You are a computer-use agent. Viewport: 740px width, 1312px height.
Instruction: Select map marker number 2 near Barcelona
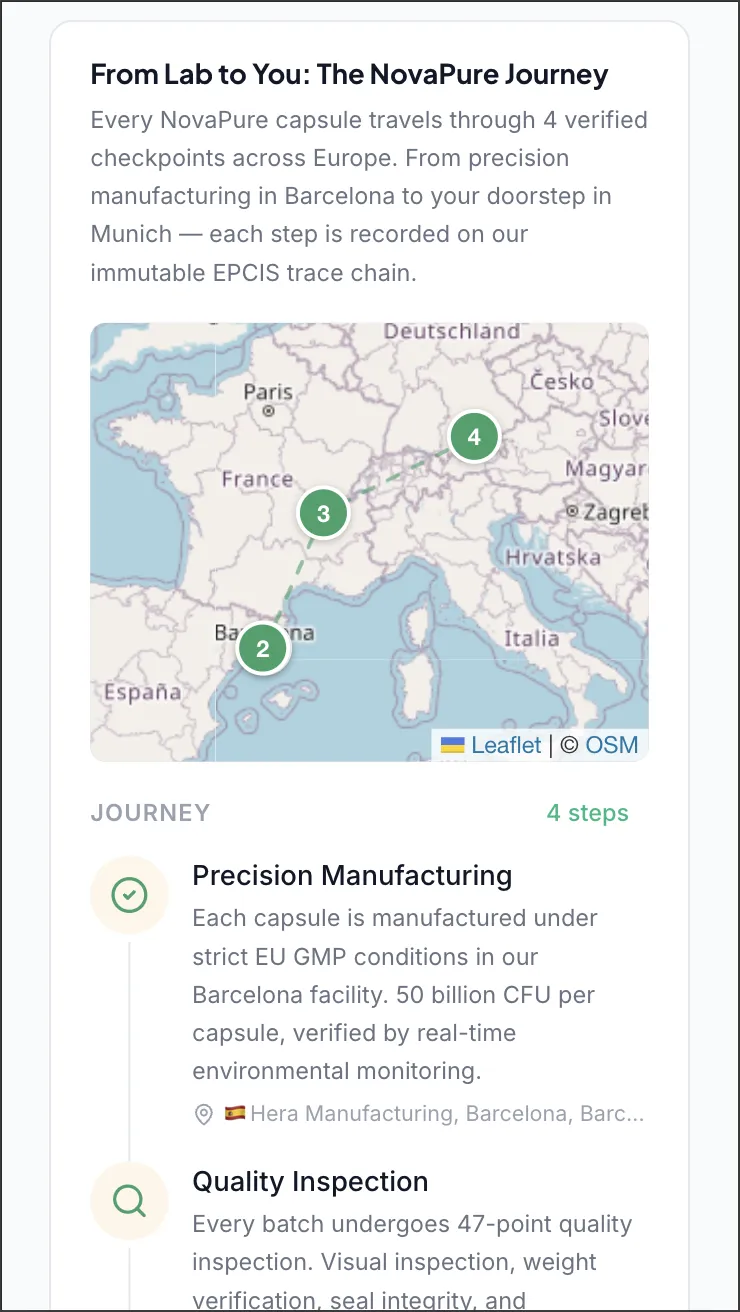[263, 648]
